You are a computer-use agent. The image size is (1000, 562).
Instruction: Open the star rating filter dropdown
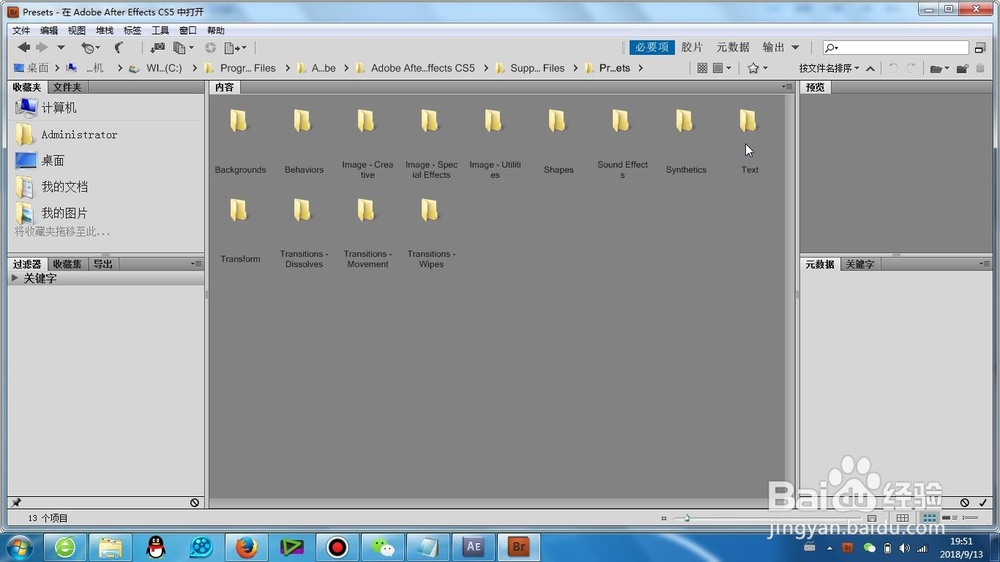click(x=757, y=68)
